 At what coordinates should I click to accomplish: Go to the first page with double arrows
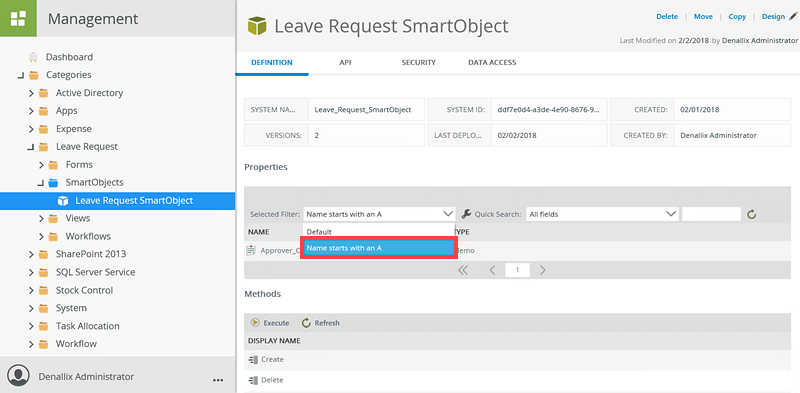(463, 270)
